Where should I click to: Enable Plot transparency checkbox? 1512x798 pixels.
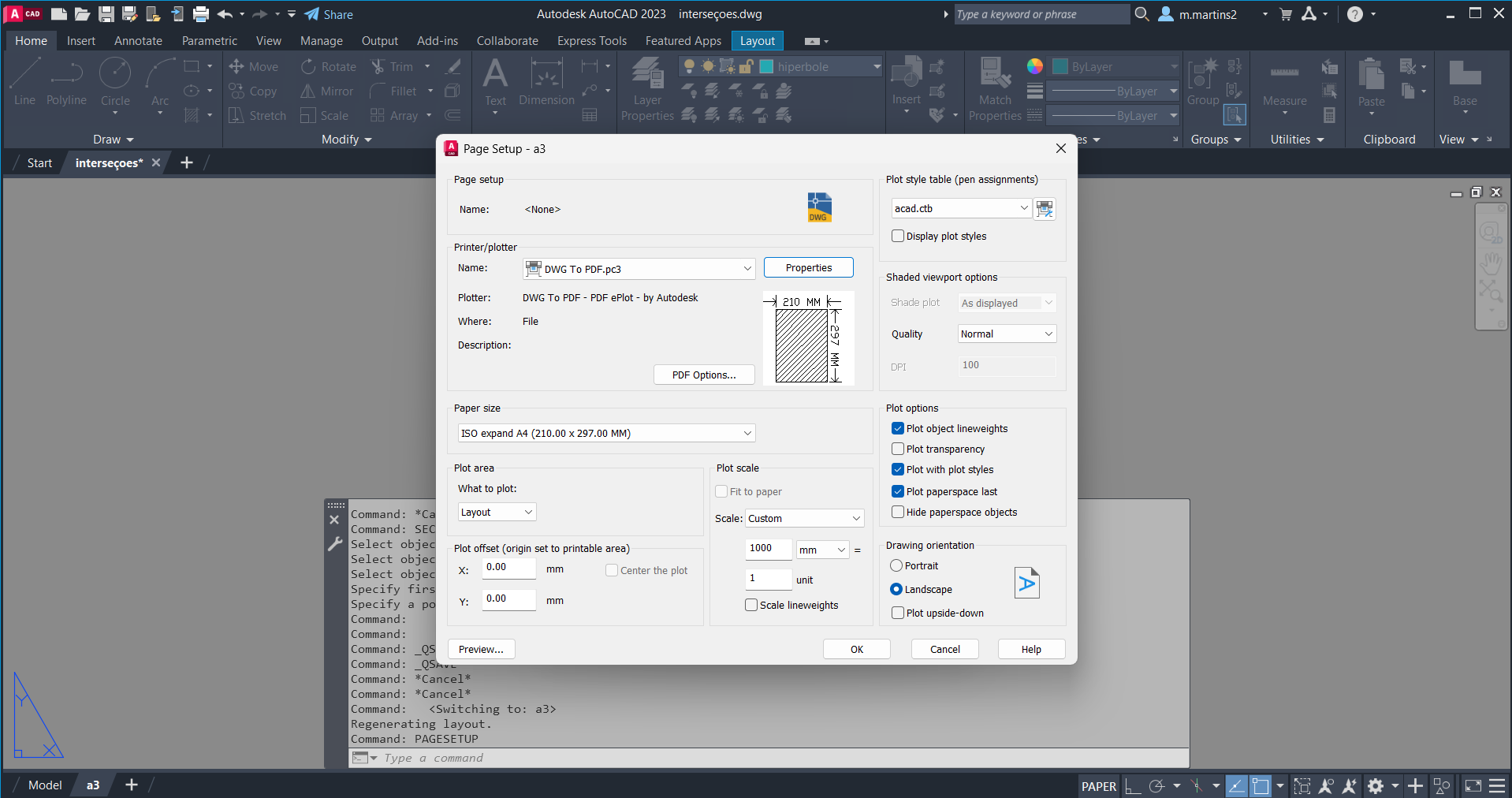pos(898,449)
